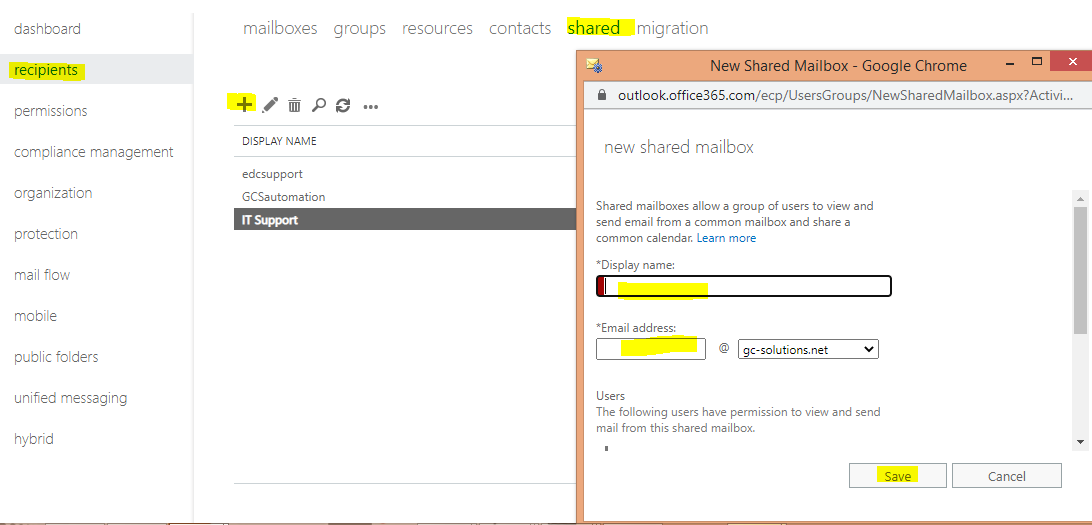Open protection section

[x=46, y=234]
